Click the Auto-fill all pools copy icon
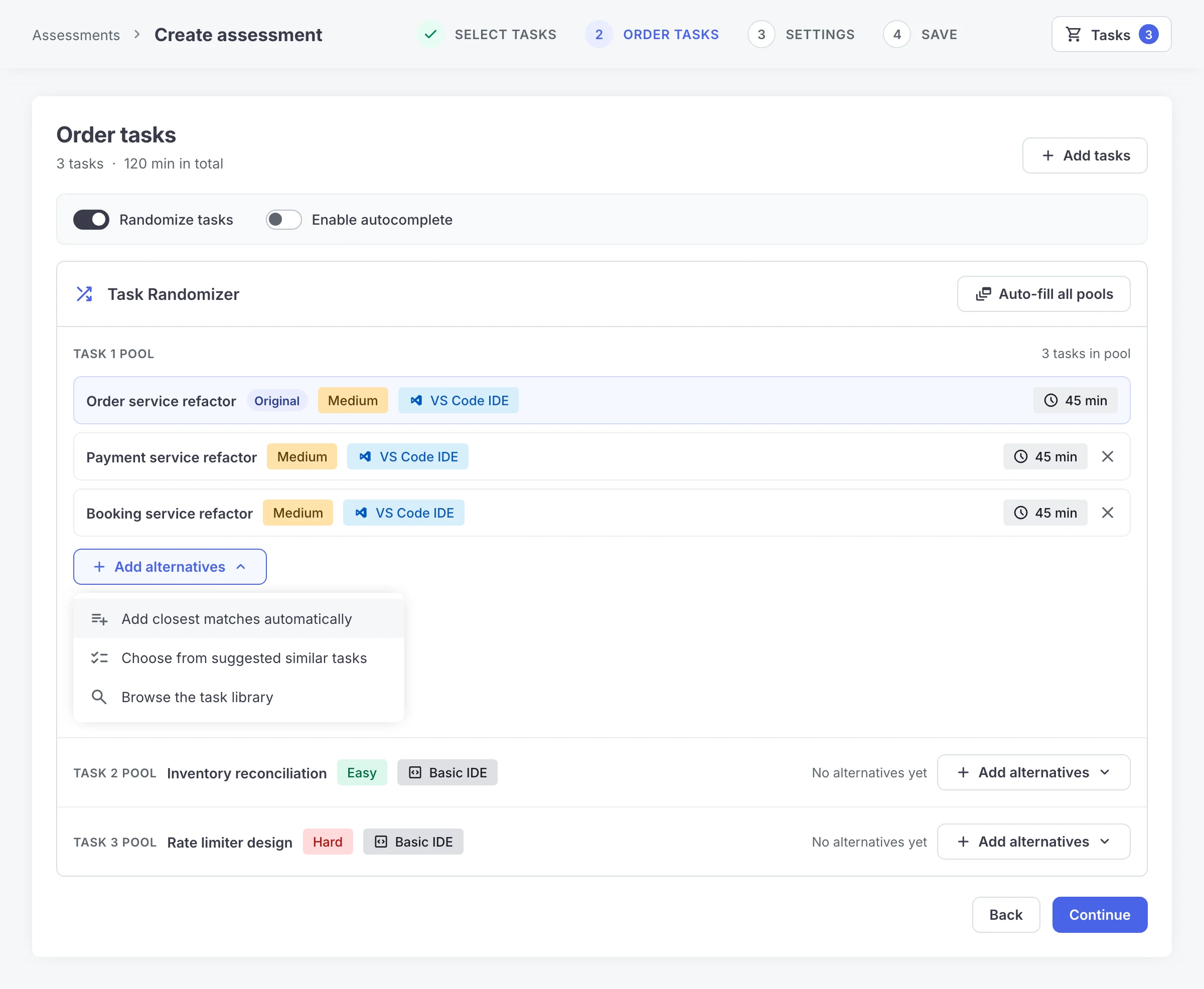Image resolution: width=1204 pixels, height=989 pixels. [983, 294]
